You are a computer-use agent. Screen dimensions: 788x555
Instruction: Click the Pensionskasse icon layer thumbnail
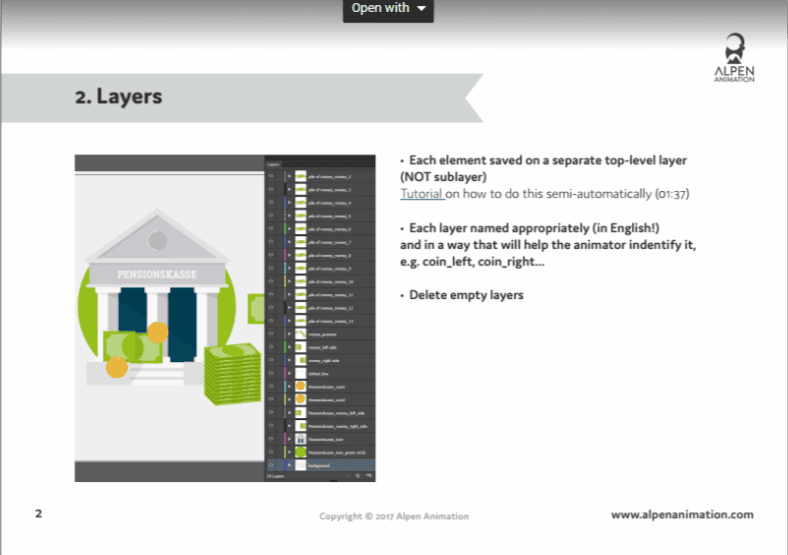click(x=300, y=439)
